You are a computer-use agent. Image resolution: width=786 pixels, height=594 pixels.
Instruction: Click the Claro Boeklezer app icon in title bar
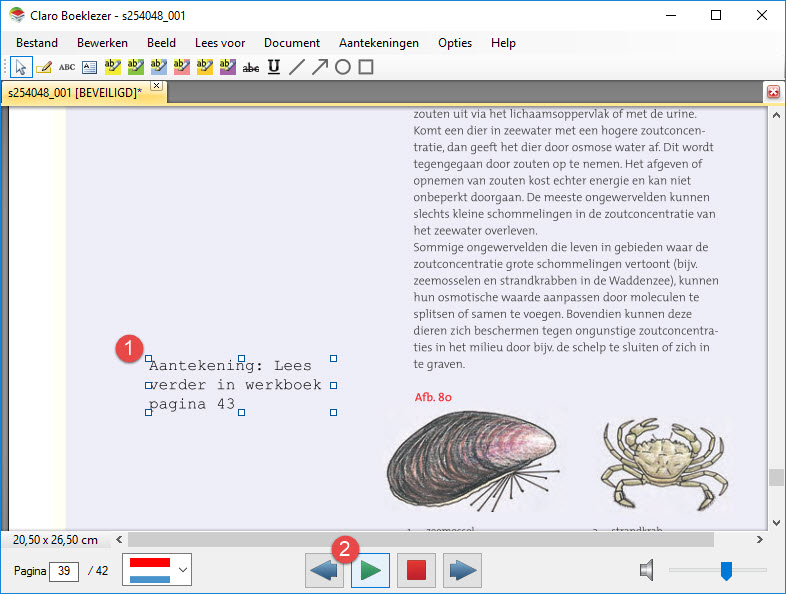pyautogui.click(x=17, y=15)
